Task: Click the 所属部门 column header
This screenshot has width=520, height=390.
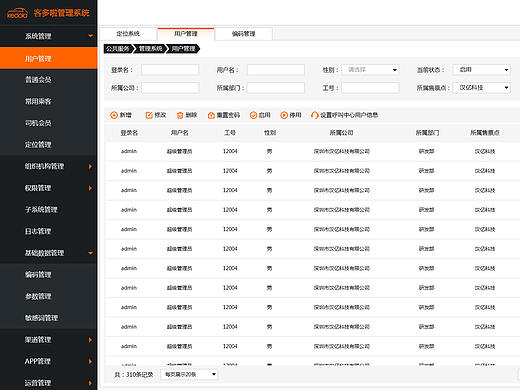Action: click(x=427, y=133)
